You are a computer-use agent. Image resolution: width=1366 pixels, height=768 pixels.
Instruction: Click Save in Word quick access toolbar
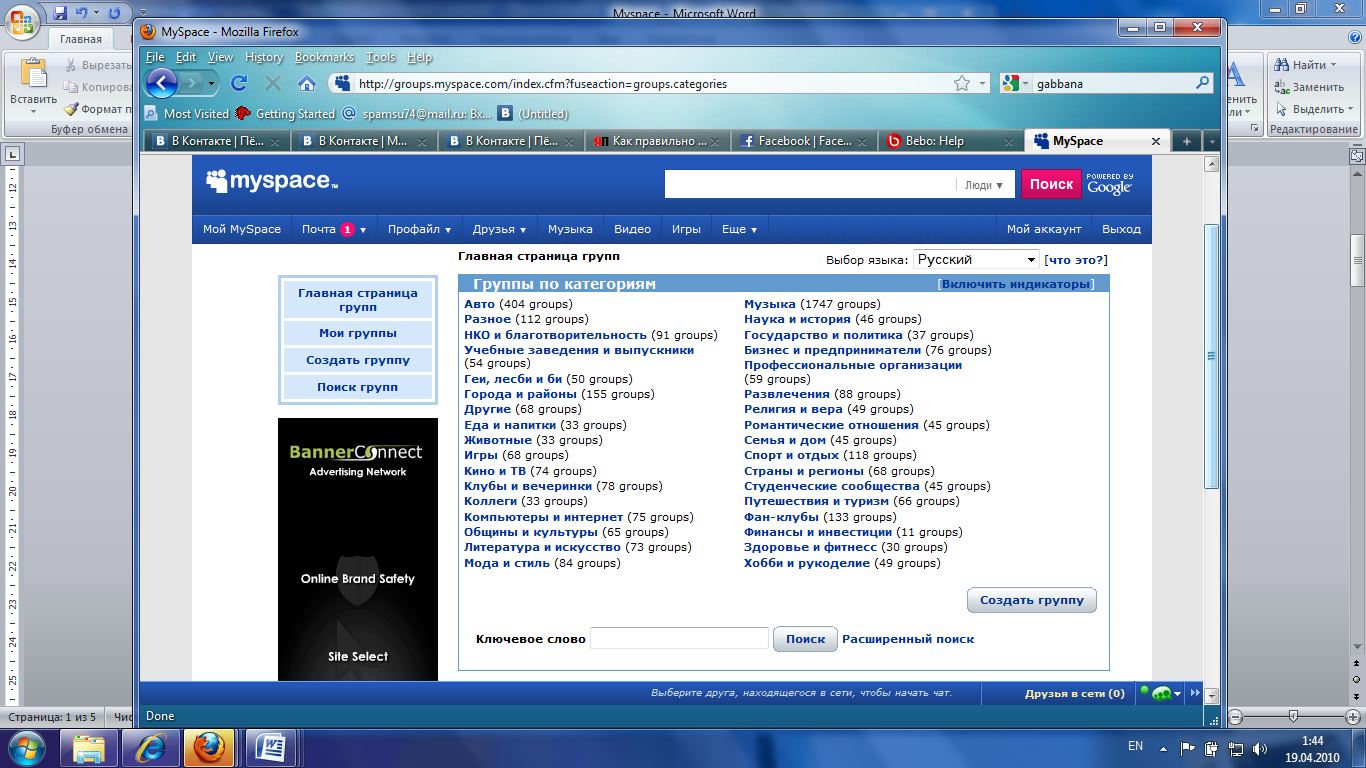[60, 13]
